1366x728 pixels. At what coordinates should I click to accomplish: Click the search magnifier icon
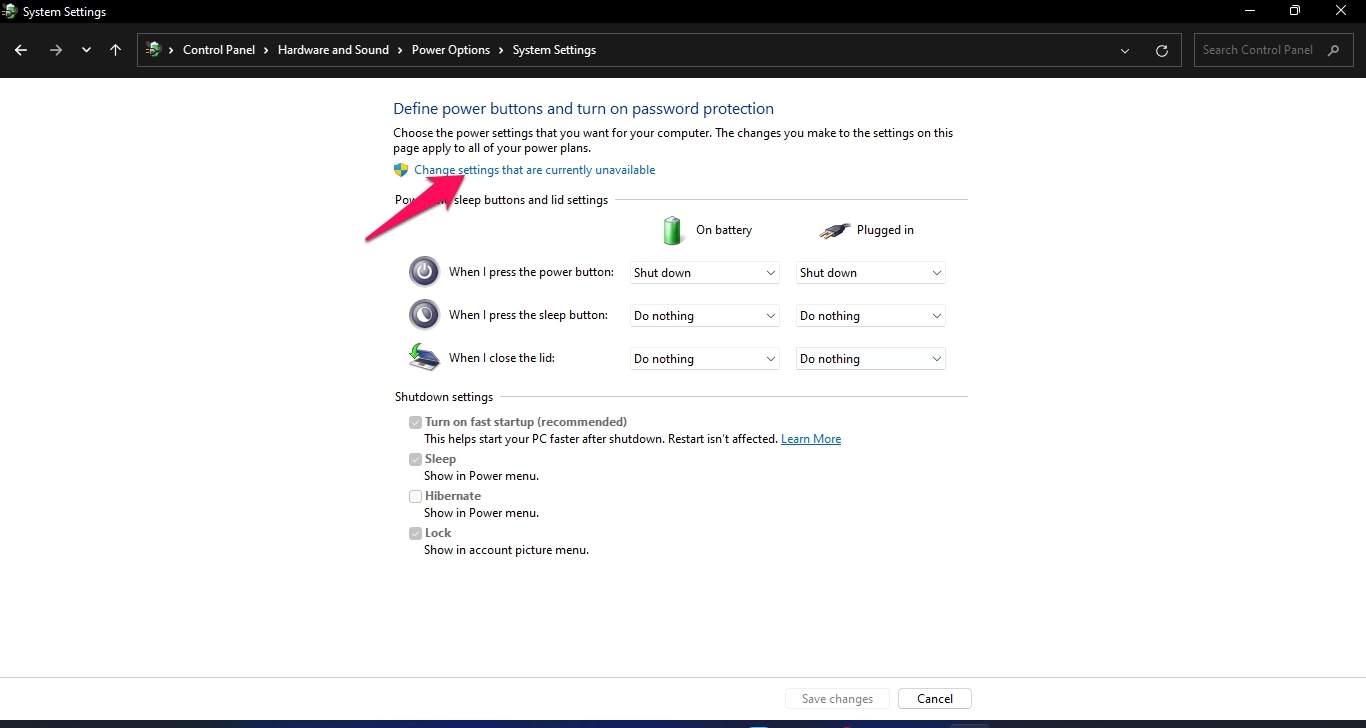point(1334,50)
